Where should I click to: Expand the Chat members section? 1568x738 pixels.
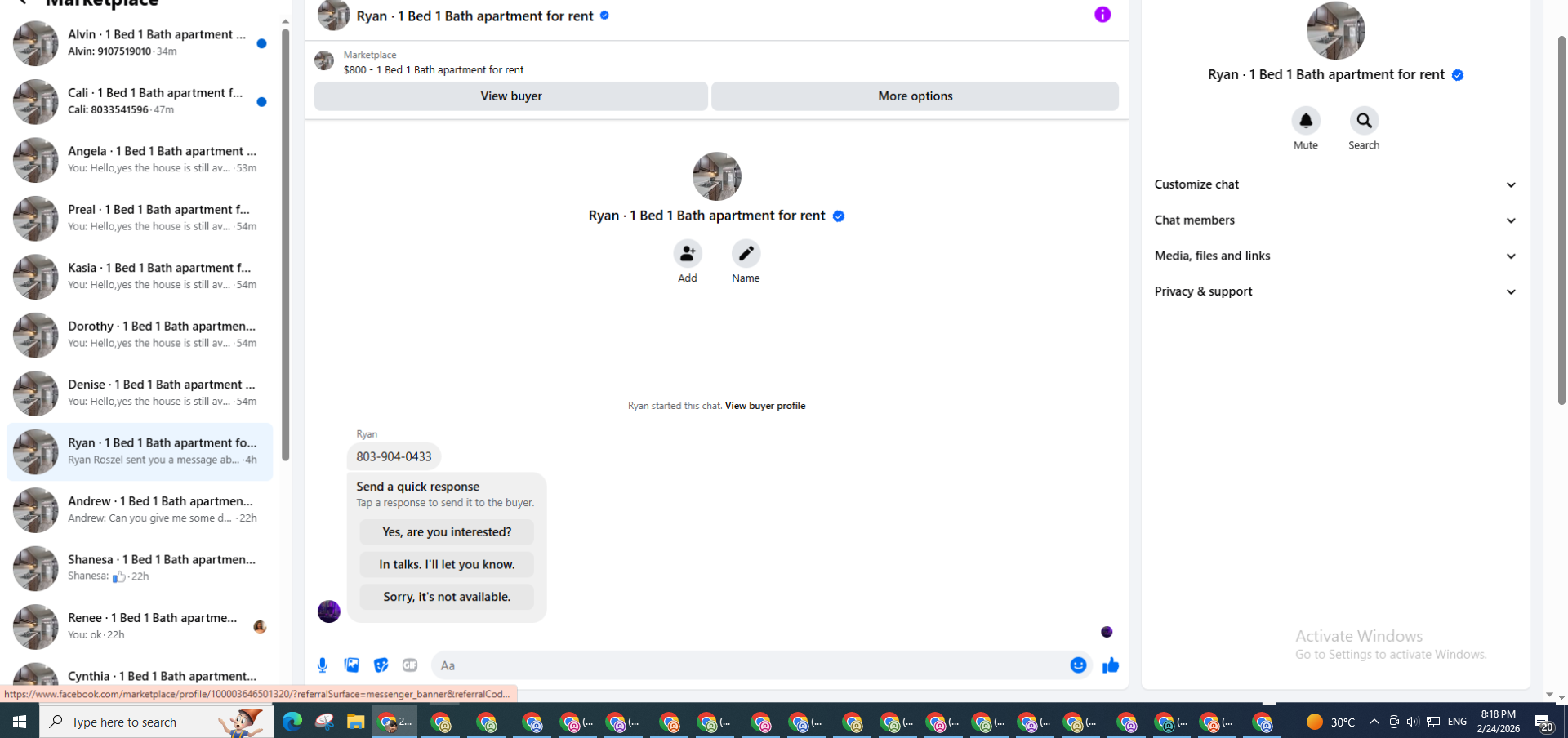1335,220
